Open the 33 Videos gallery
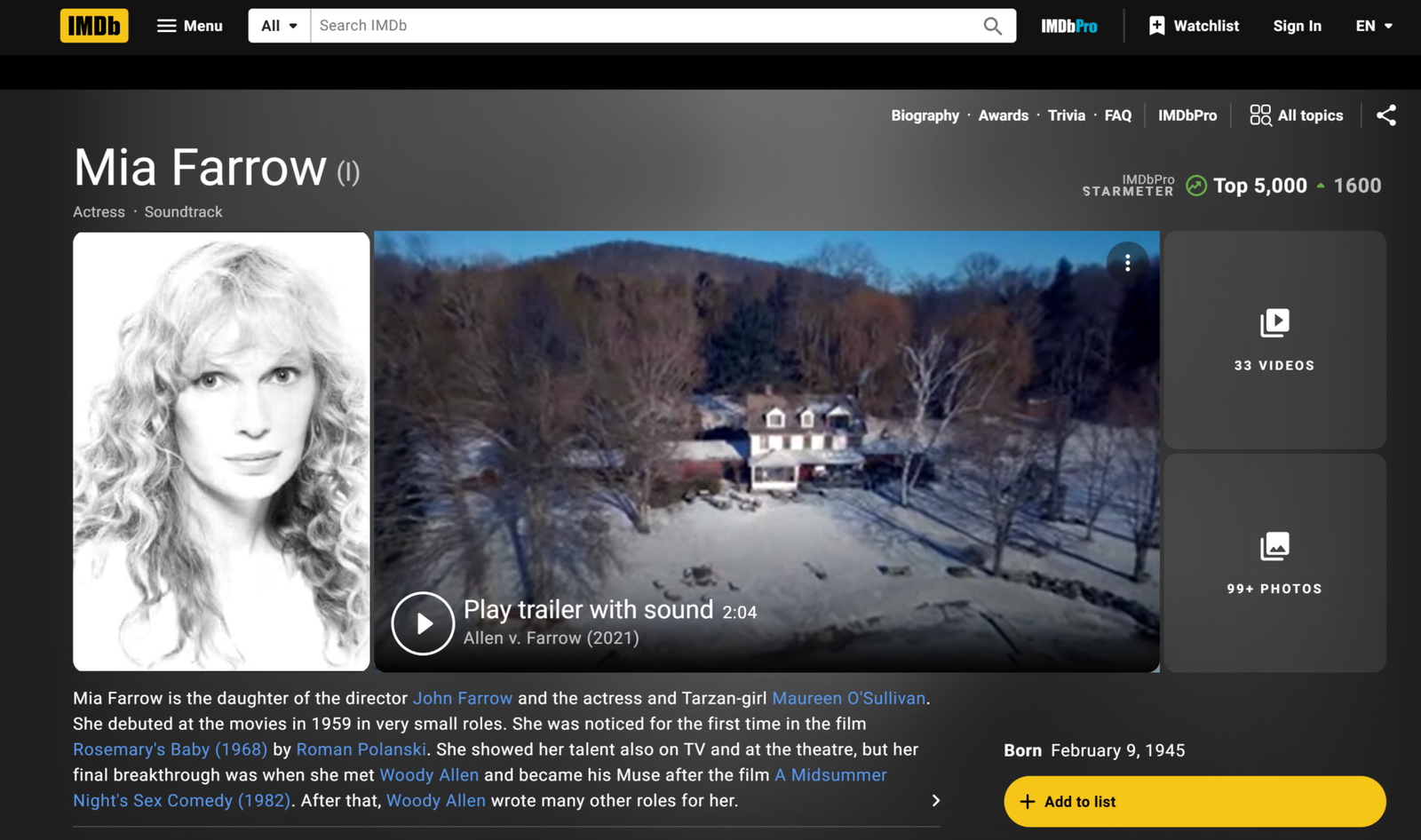The image size is (1421, 840). pyautogui.click(x=1274, y=340)
